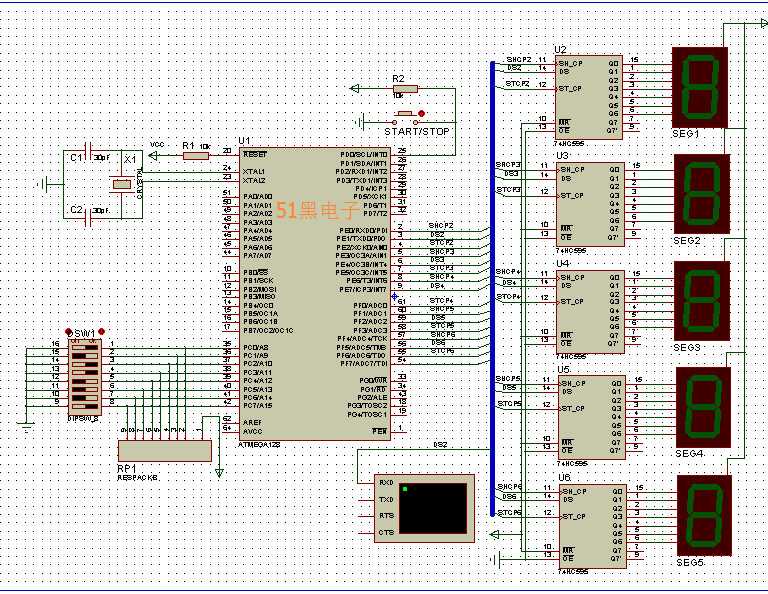Viewport: 768px width, 594px height.
Task: Toggle DSW1 DIP switch position 4
Action: (x=85, y=373)
